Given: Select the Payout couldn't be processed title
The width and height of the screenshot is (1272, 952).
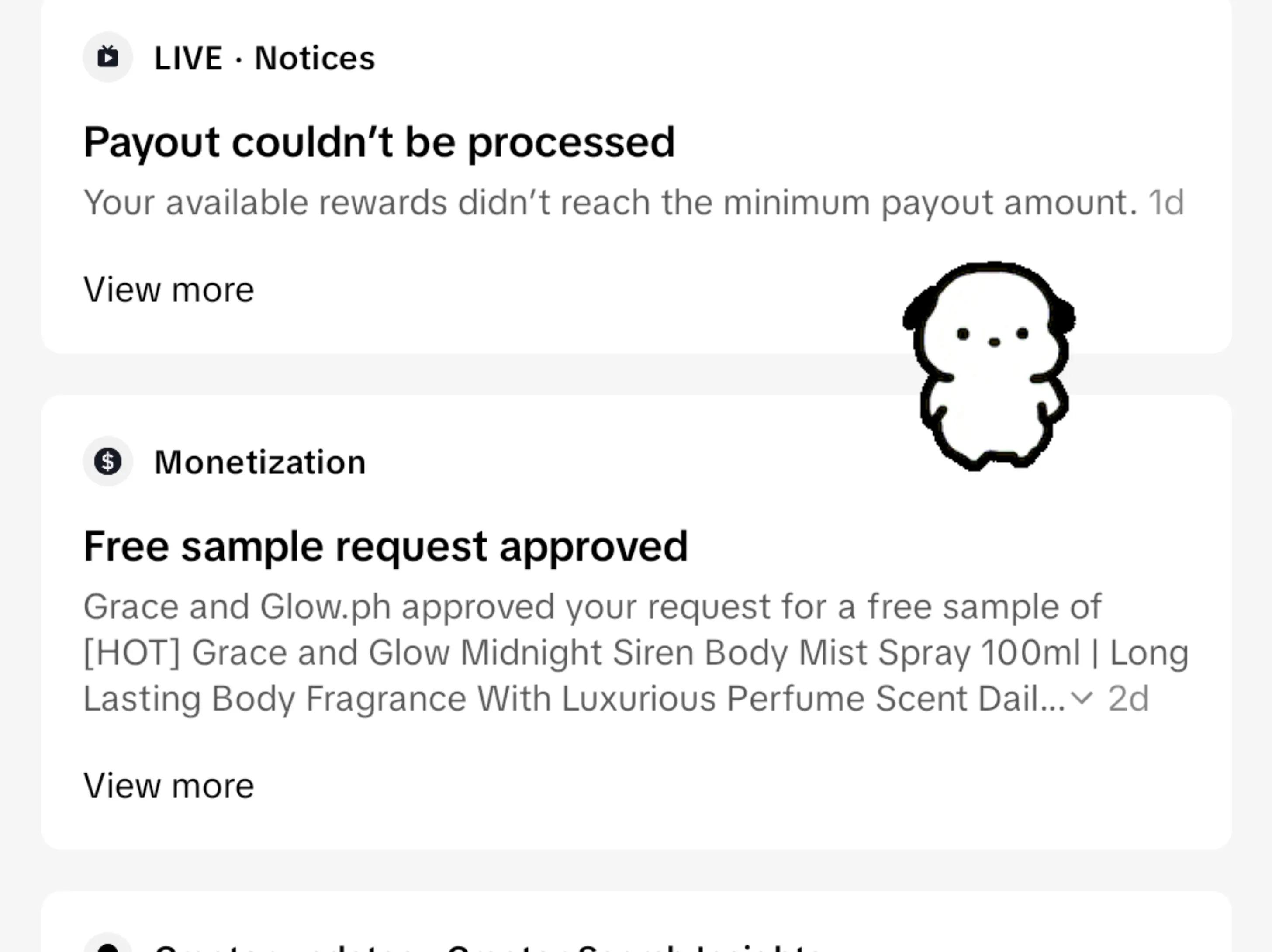Looking at the screenshot, I should coord(379,142).
